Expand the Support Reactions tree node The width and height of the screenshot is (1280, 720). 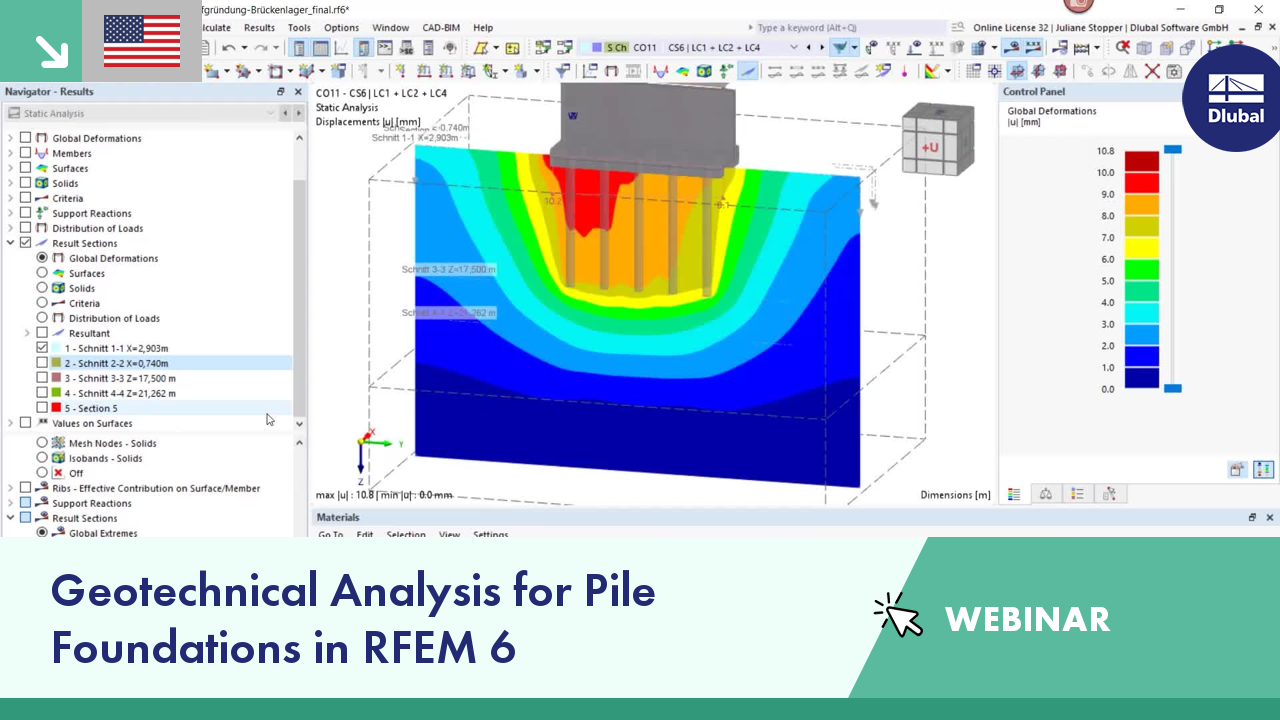coord(9,213)
